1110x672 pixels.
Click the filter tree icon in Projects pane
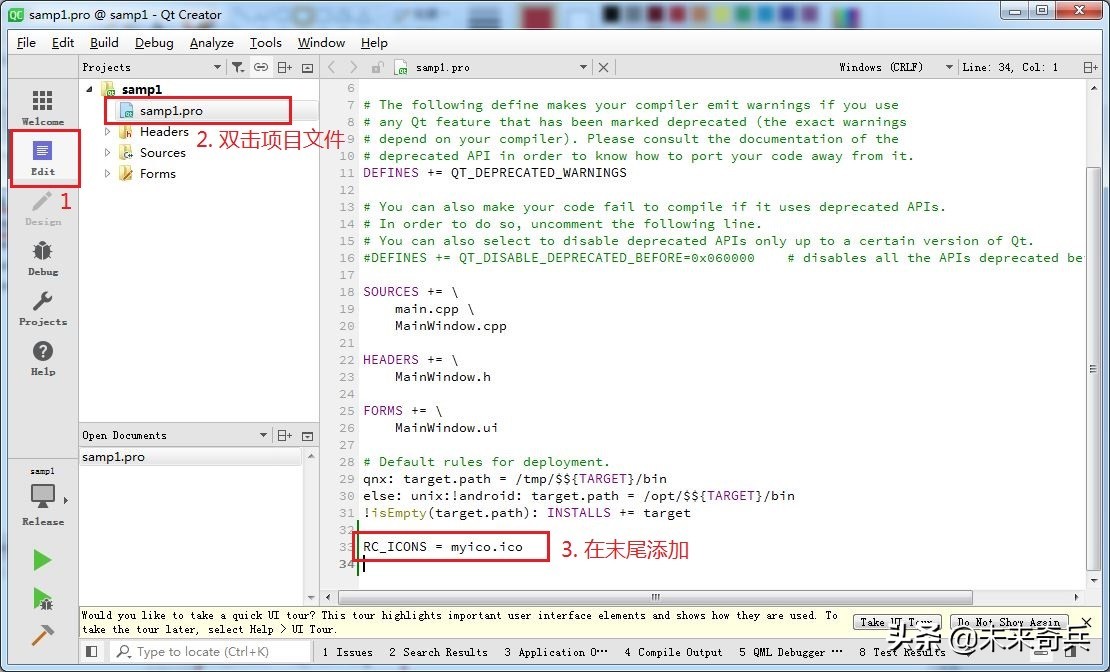(238, 67)
